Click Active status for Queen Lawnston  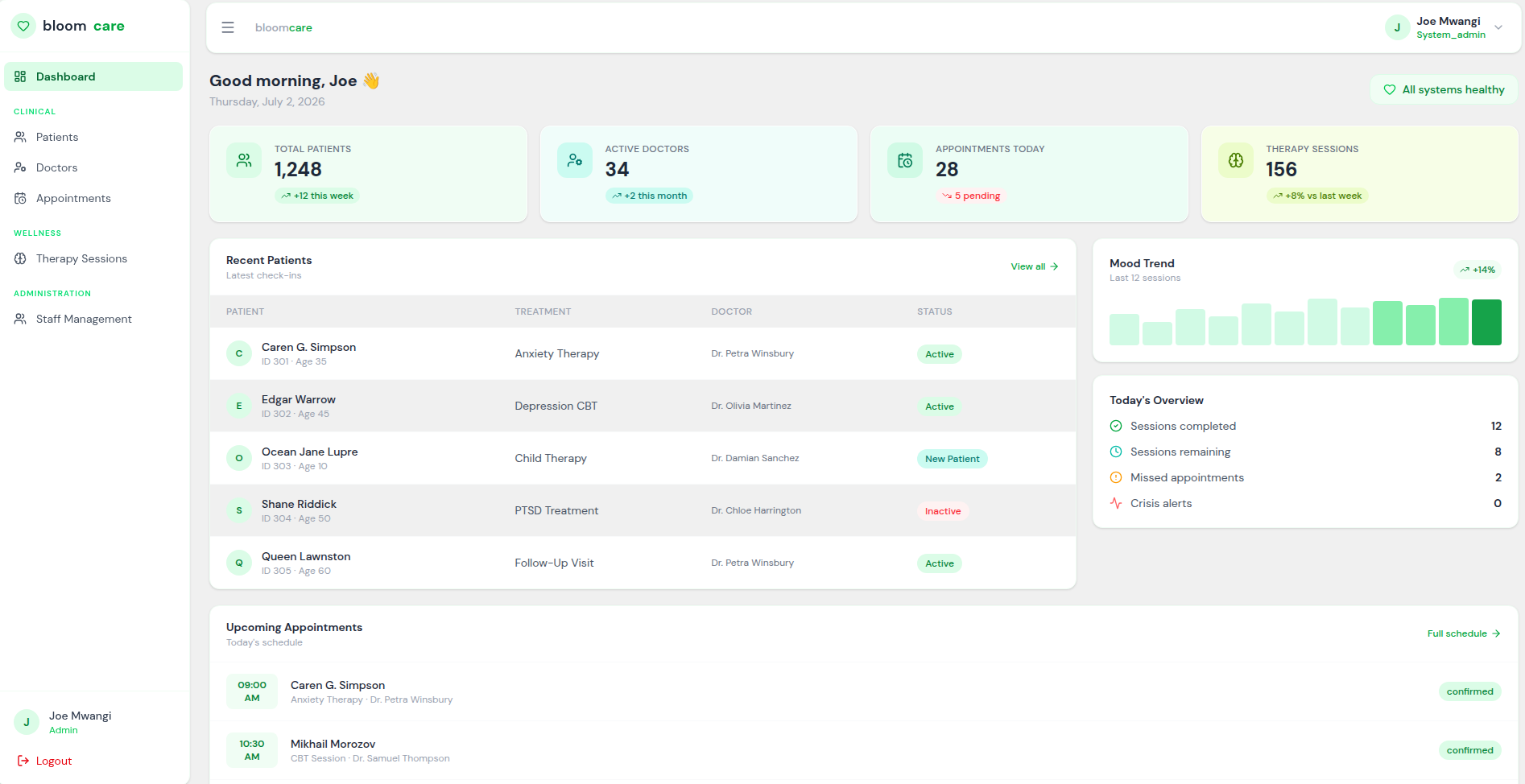[x=940, y=563]
